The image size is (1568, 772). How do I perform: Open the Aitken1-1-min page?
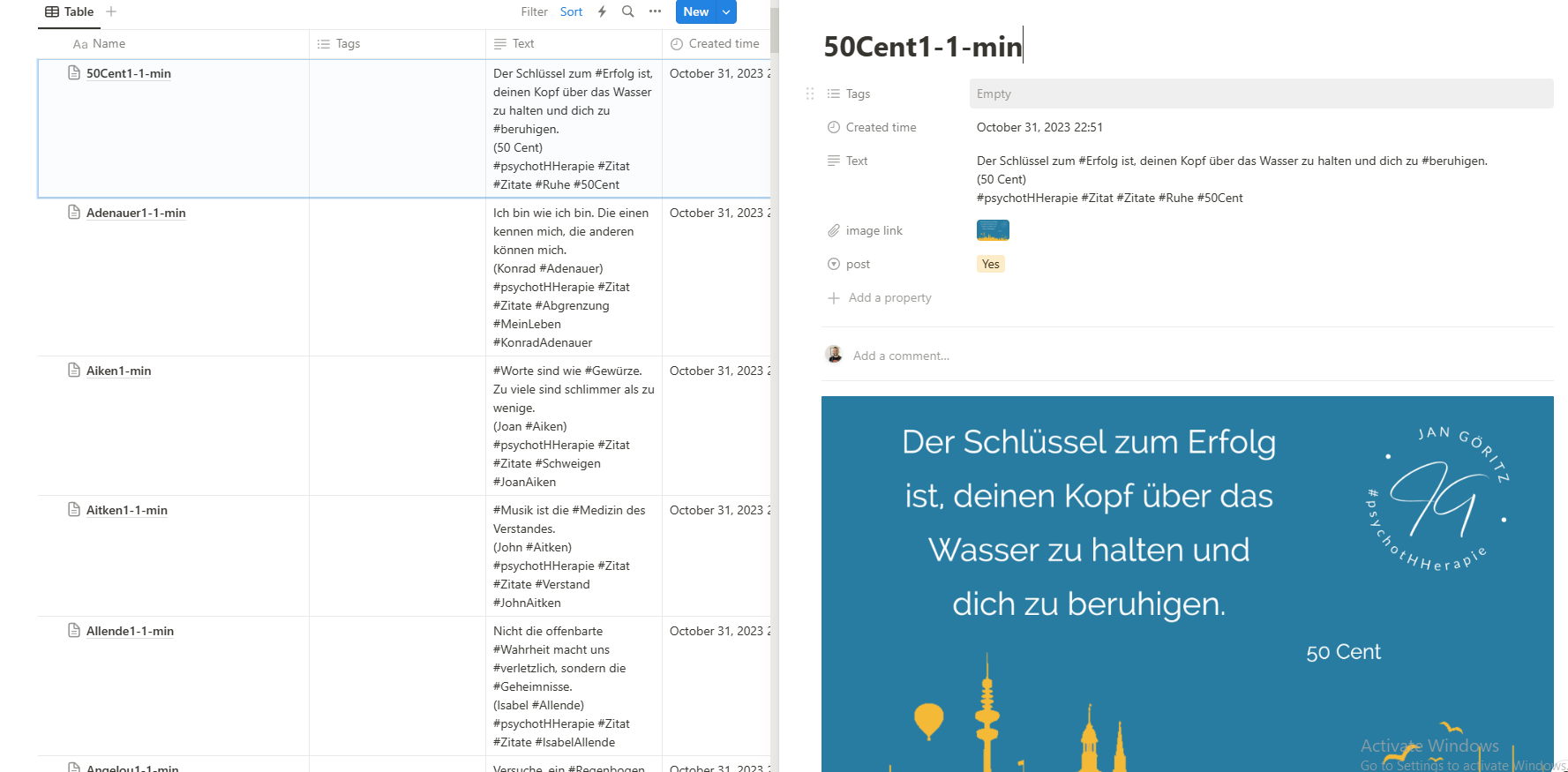(127, 510)
